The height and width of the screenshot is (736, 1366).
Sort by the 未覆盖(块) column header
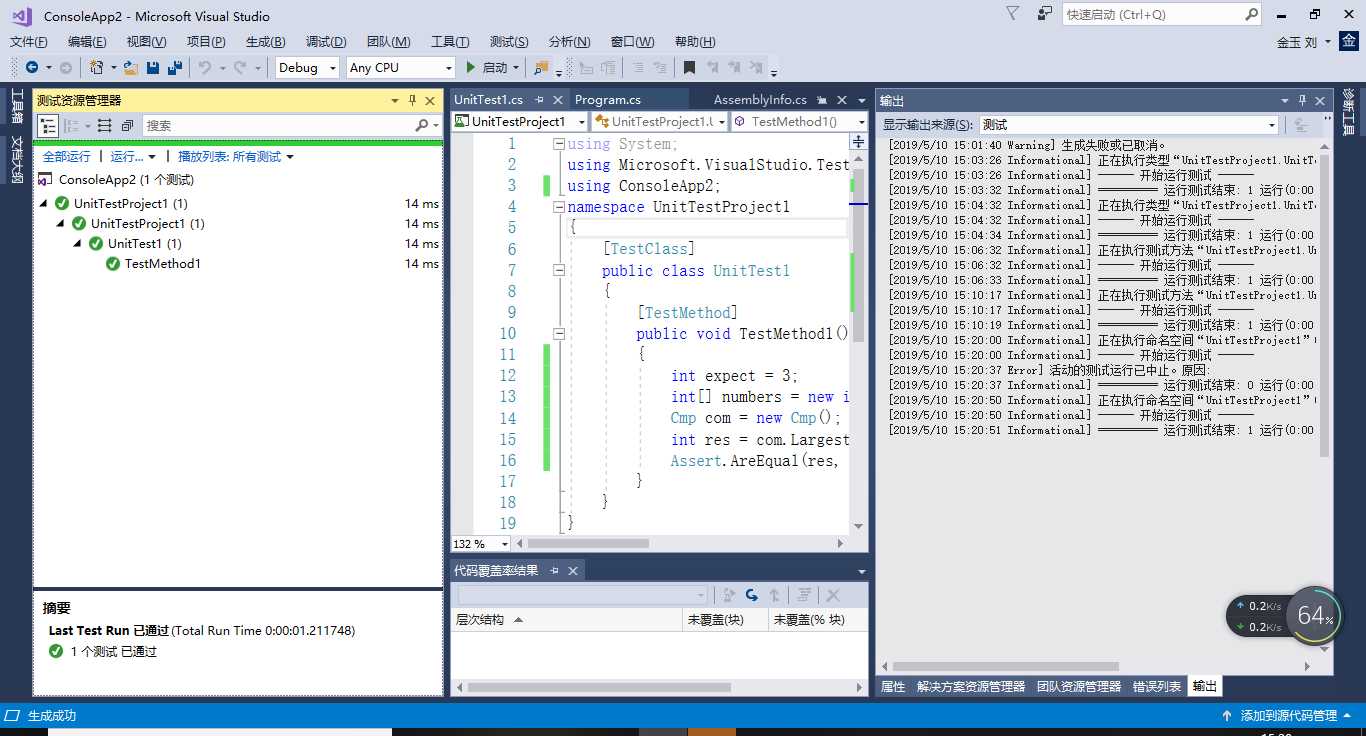point(725,620)
